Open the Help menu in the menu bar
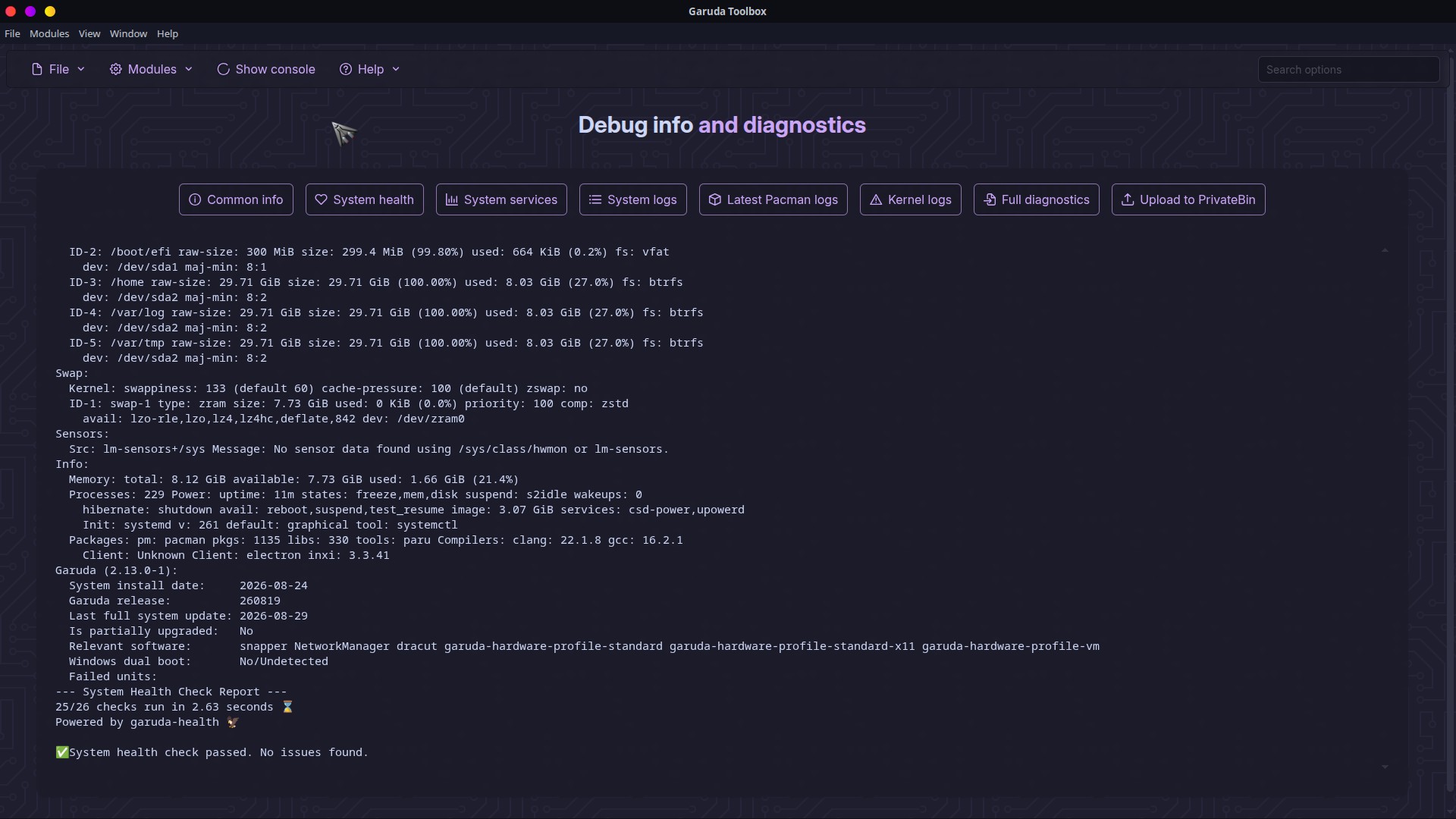 (x=168, y=33)
